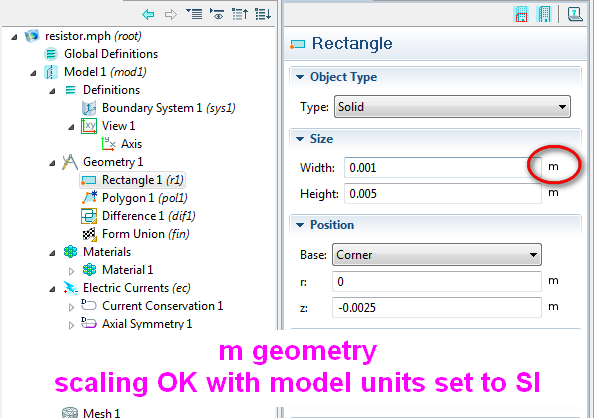
Task: Click the move node up icon
Action: tap(240, 14)
